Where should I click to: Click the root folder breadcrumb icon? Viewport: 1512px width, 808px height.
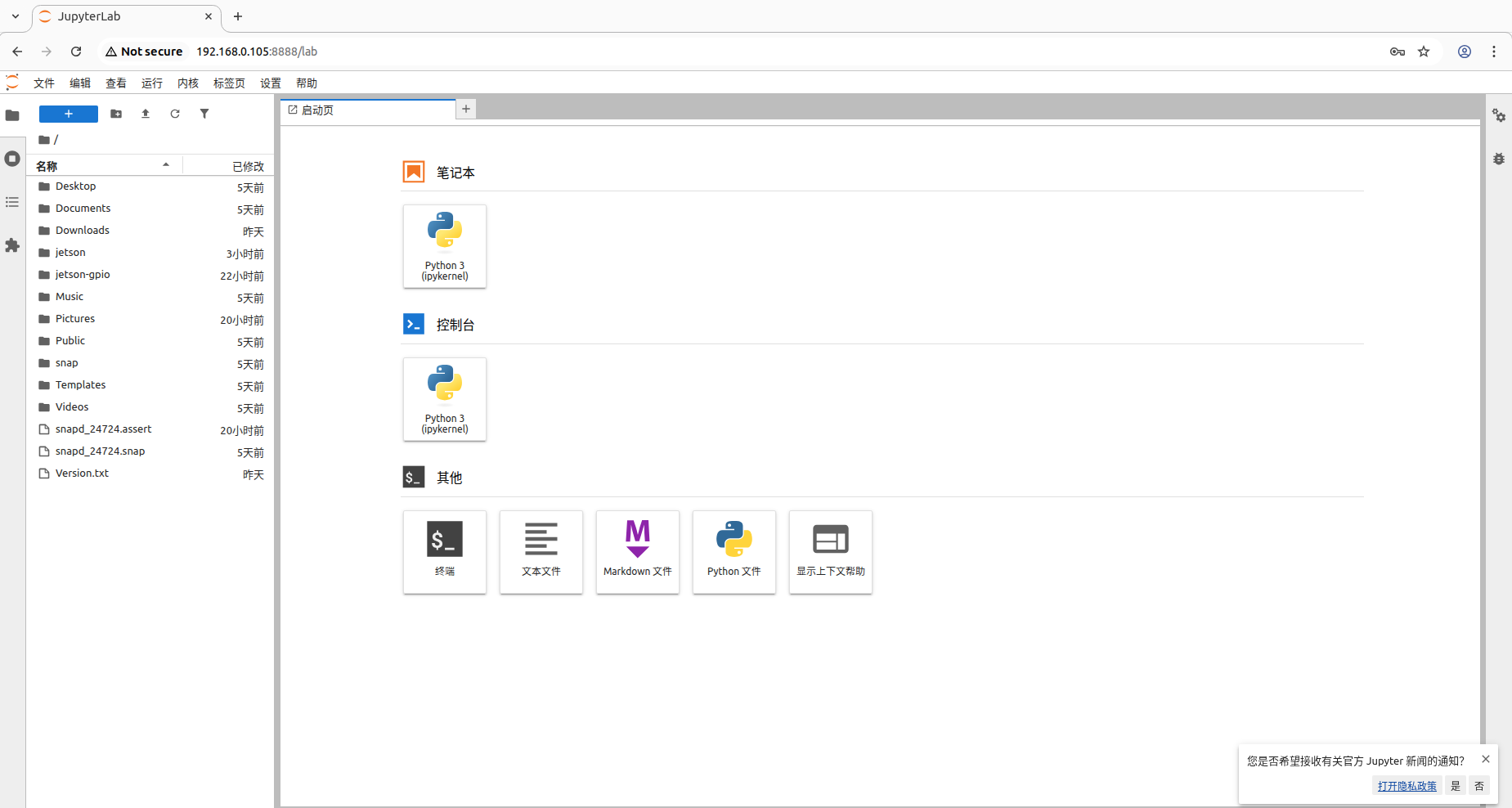click(44, 140)
